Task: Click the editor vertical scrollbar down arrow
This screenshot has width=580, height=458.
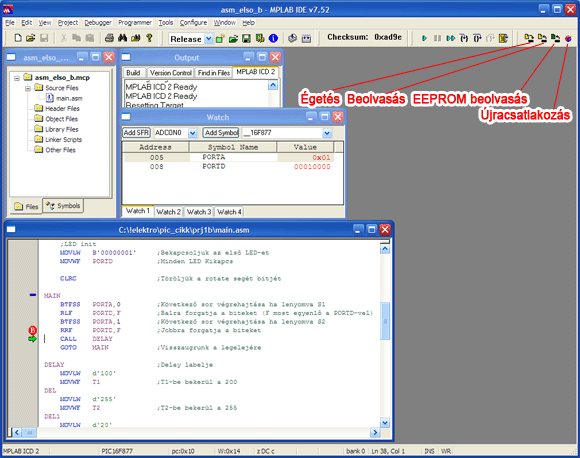Action: 385,422
